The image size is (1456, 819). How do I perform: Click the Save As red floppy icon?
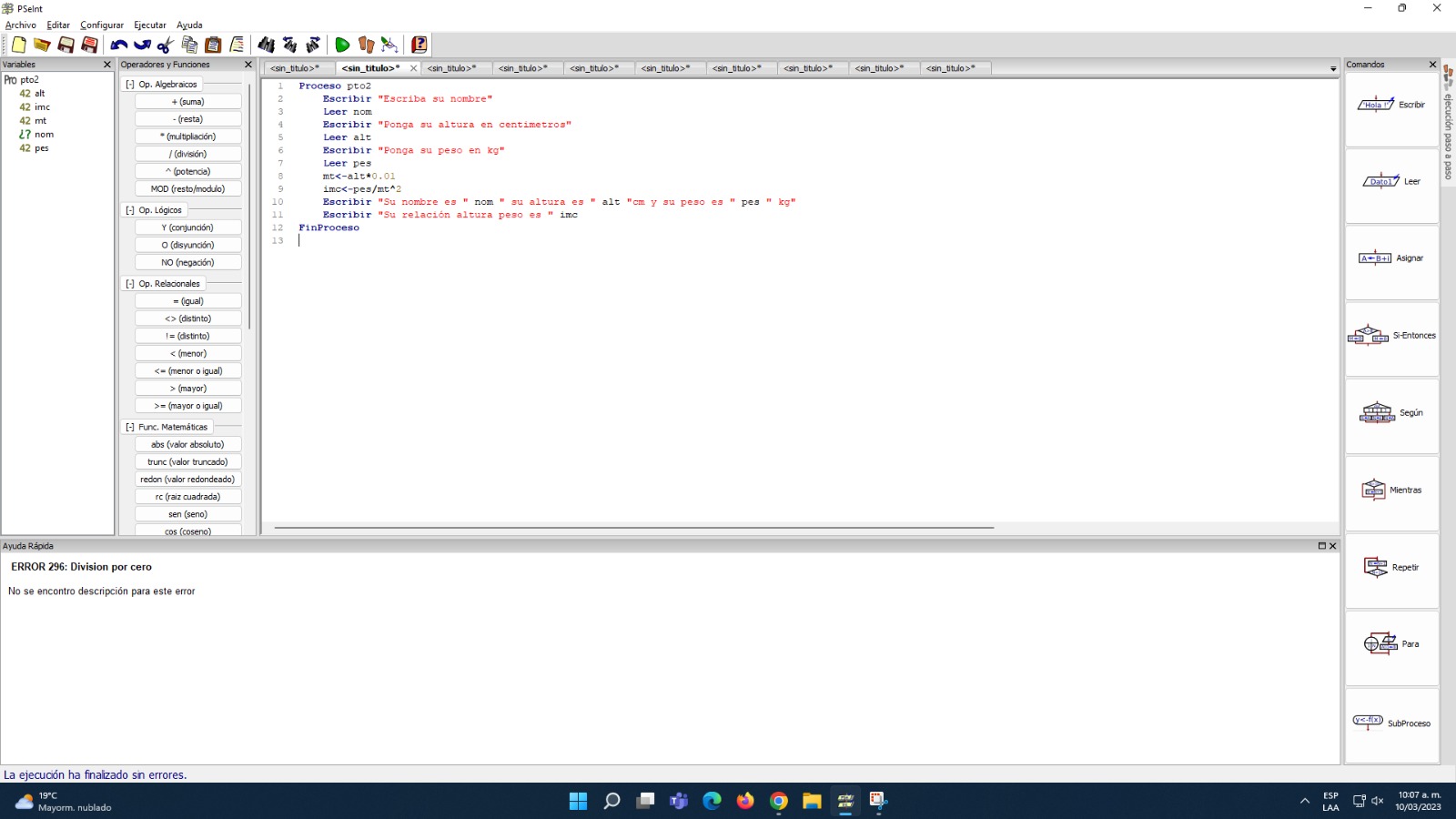pyautogui.click(x=89, y=45)
